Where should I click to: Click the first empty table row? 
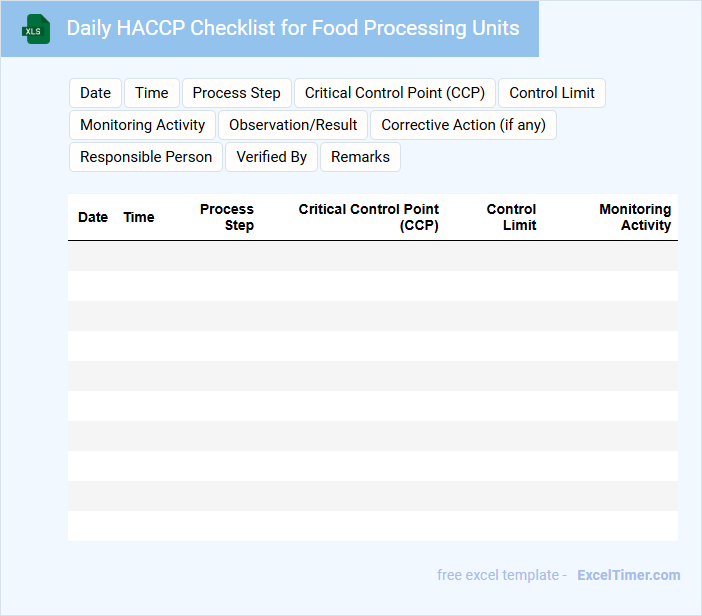[372, 256]
